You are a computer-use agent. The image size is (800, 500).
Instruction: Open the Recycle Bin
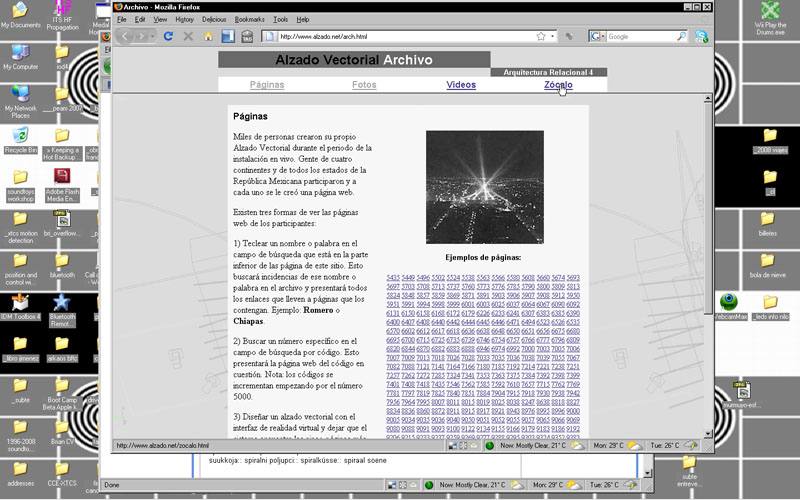point(20,141)
